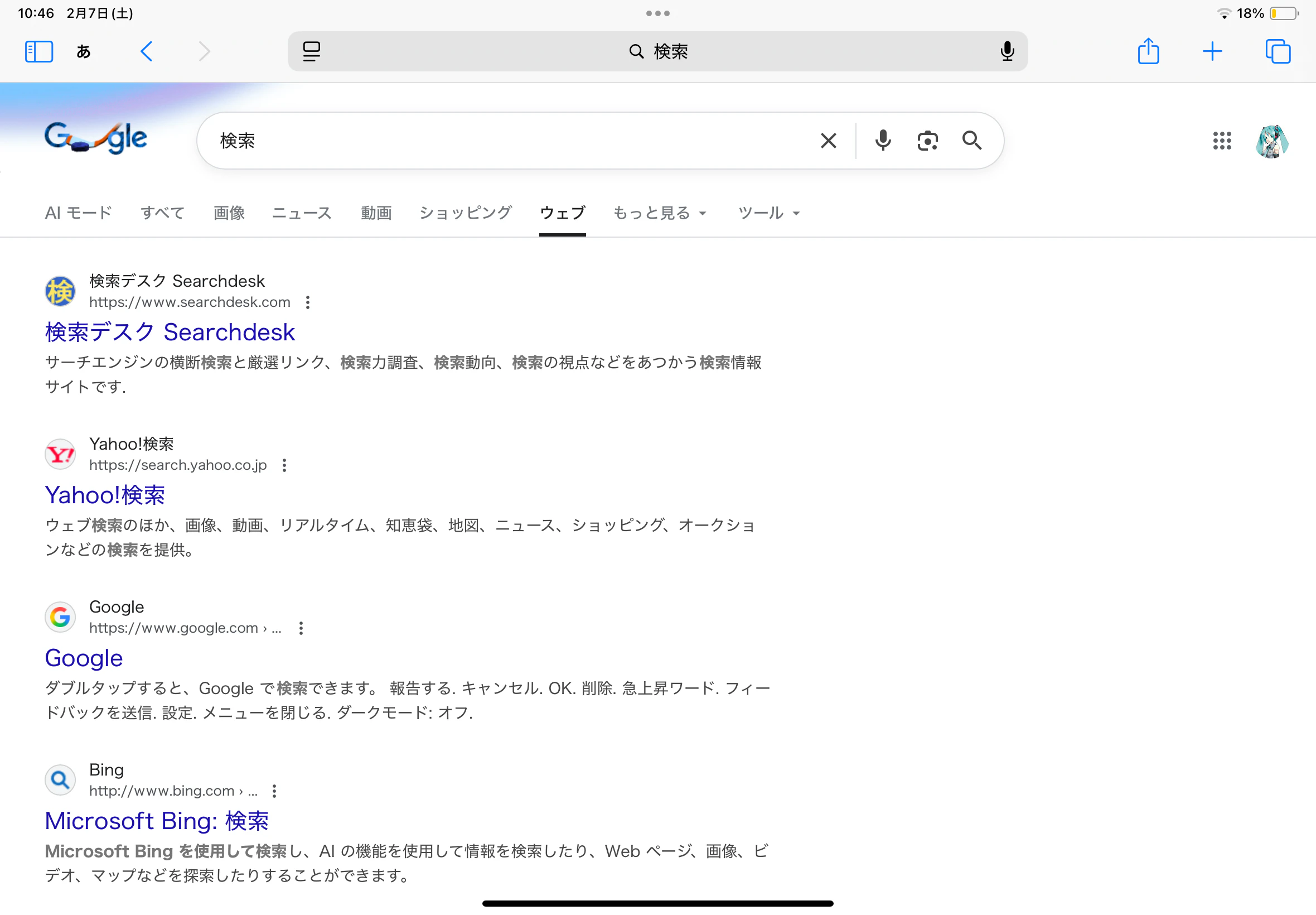Image resolution: width=1316 pixels, height=915 pixels.
Task: Open the reader/page menu icon in address bar
Action: pos(312,51)
